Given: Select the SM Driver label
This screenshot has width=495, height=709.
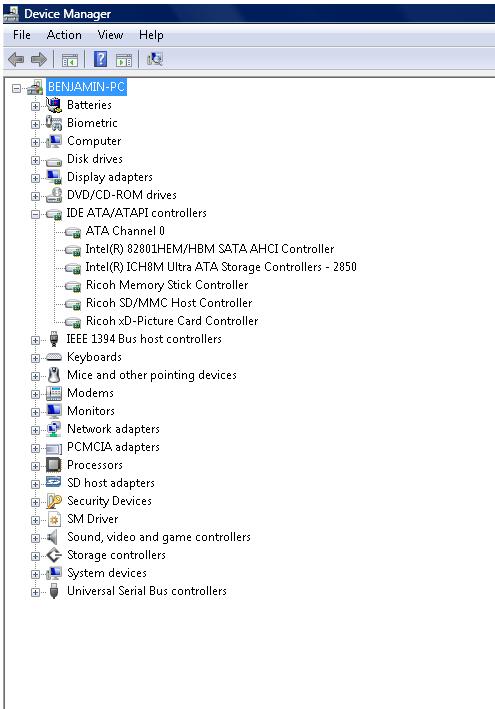Looking at the screenshot, I should coord(93,519).
